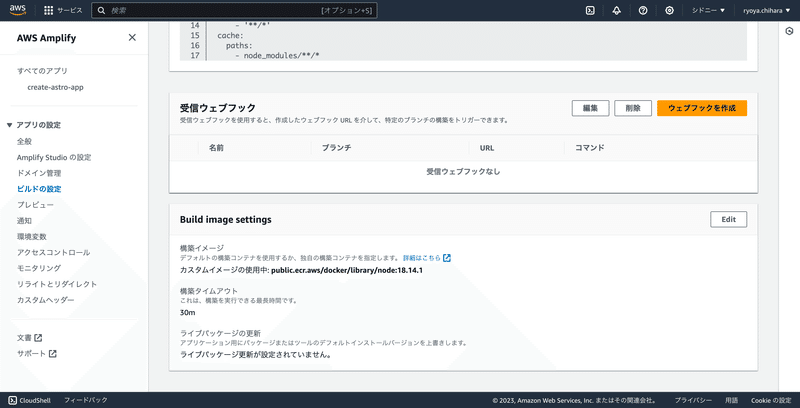The height and width of the screenshot is (408, 800).
Task: Open カスタムヘッダー page
Action: point(45,300)
